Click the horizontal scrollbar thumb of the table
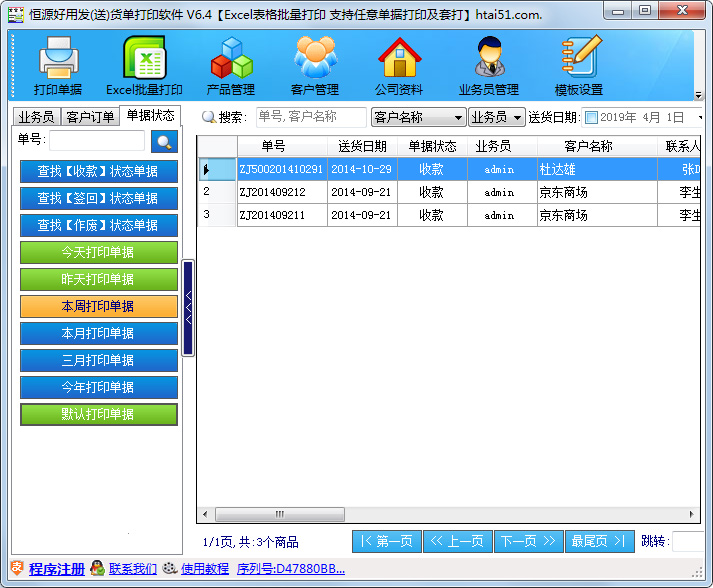Screen dimensions: 713x588 tap(280, 514)
